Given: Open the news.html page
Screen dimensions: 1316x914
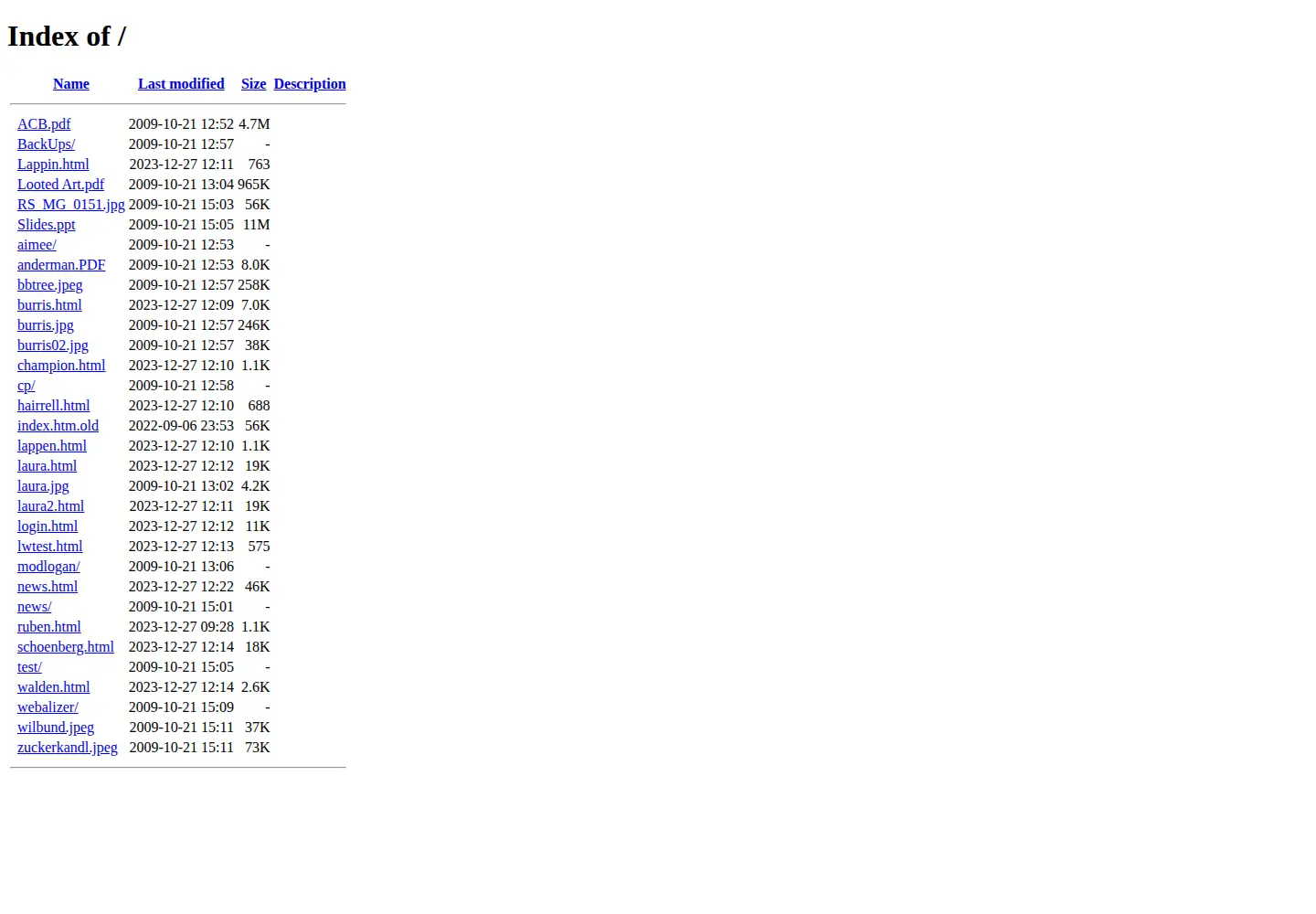Looking at the screenshot, I should [48, 587].
